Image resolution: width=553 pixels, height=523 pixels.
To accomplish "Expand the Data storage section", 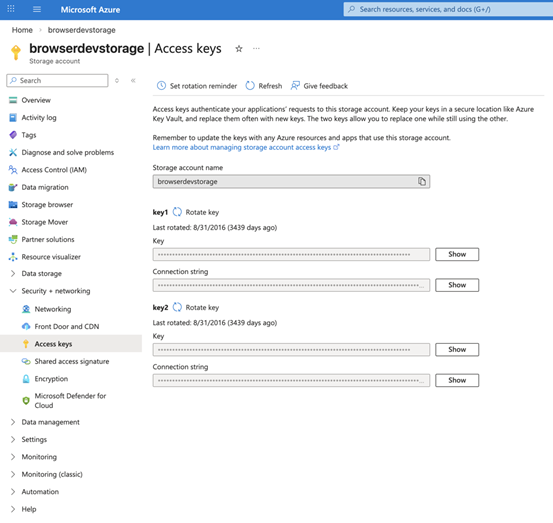I will tap(13, 273).
